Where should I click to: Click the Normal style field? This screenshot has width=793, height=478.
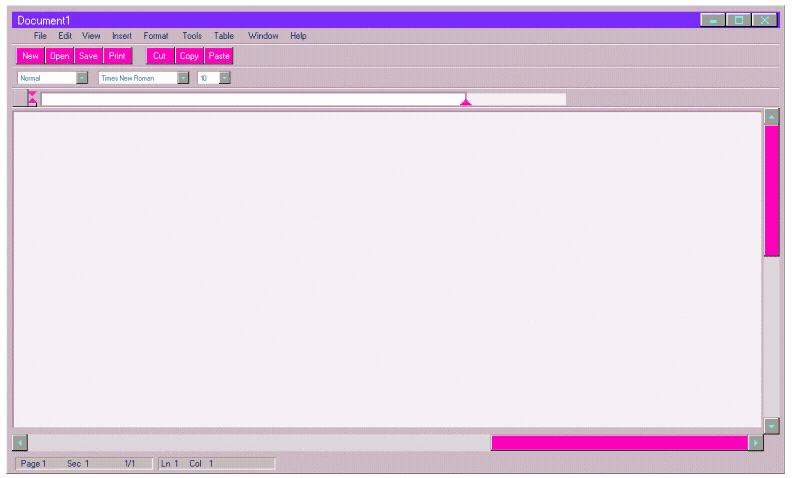[x=47, y=78]
